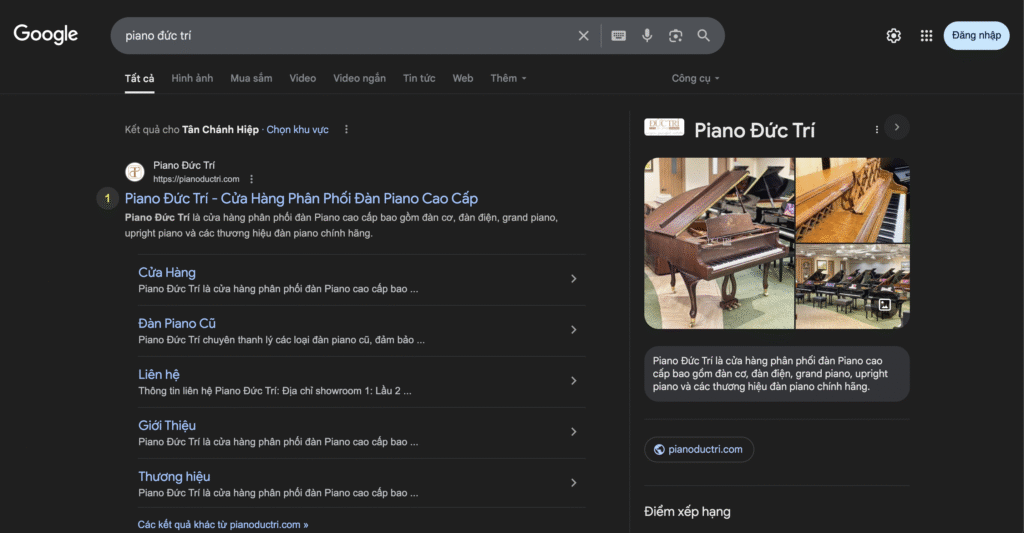
Task: Open the large grand piano photo
Action: pos(719,243)
